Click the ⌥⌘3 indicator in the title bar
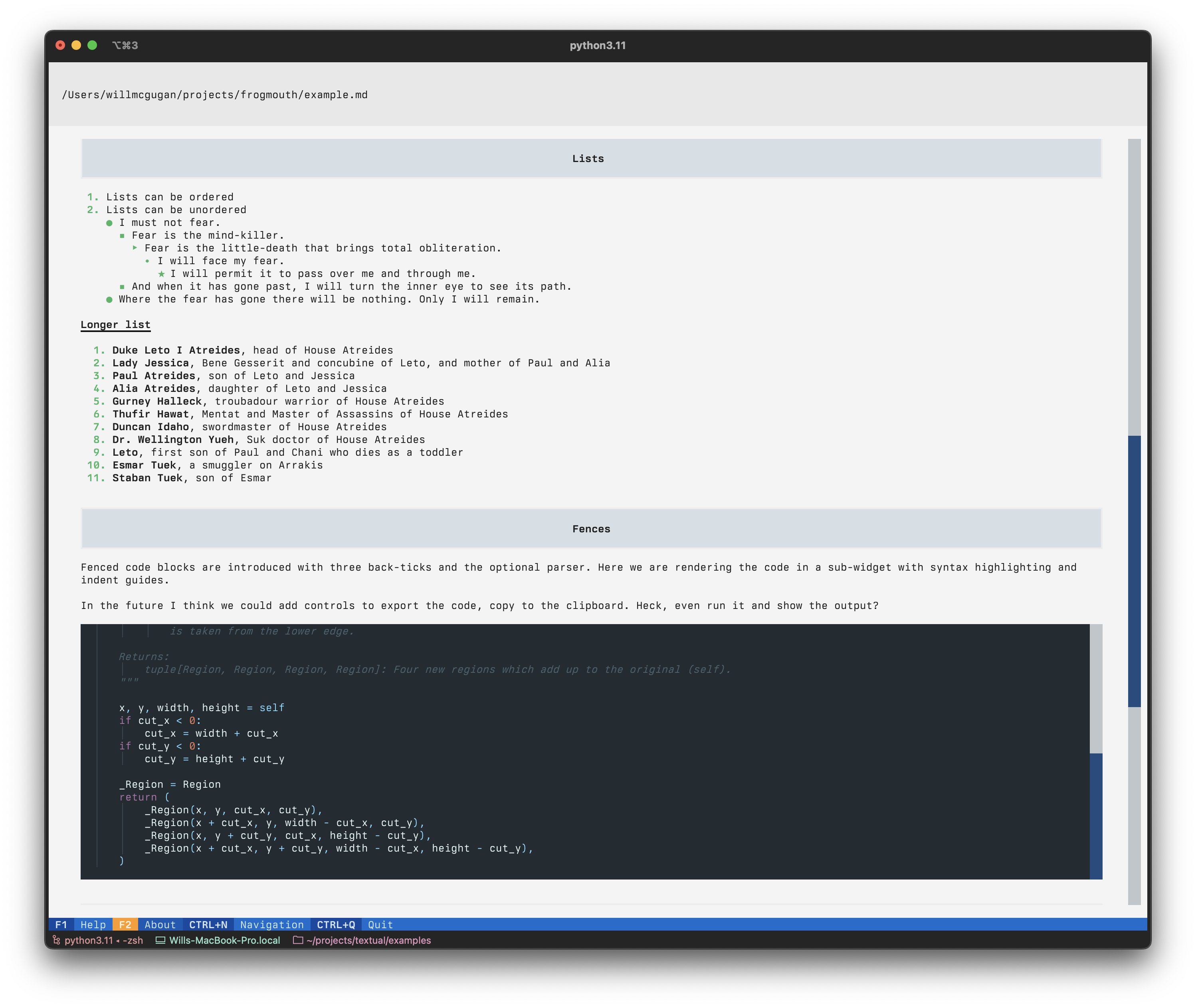 point(125,45)
